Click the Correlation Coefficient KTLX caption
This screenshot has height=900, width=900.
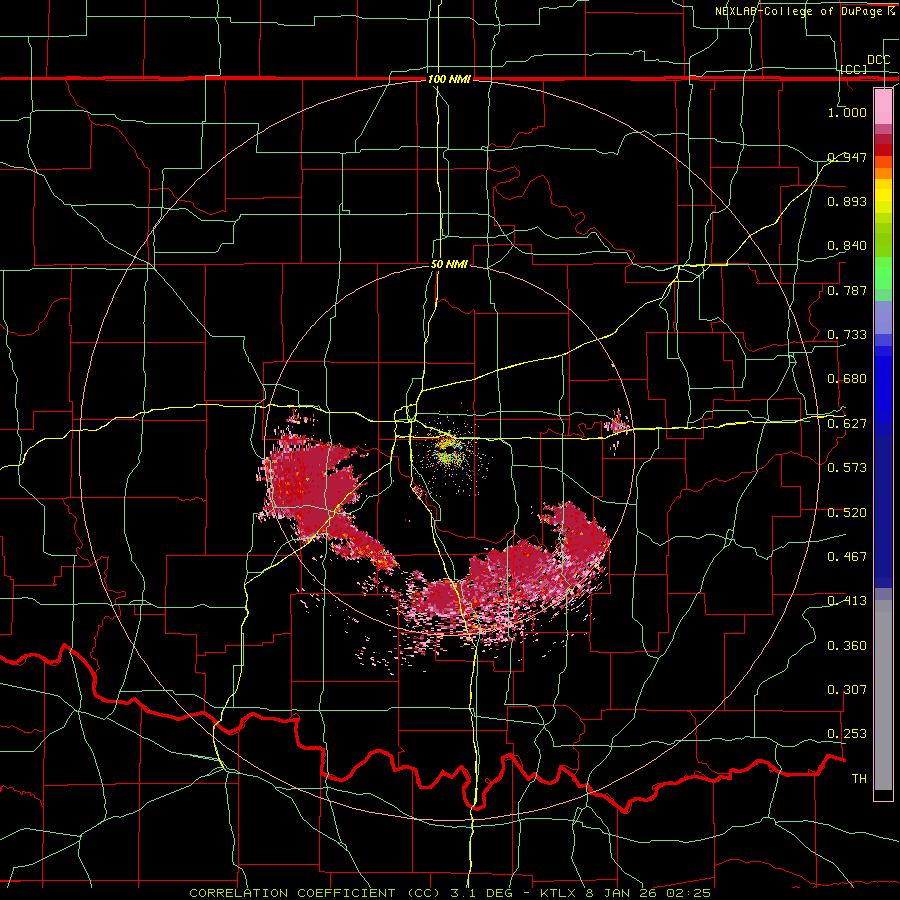[x=450, y=893]
